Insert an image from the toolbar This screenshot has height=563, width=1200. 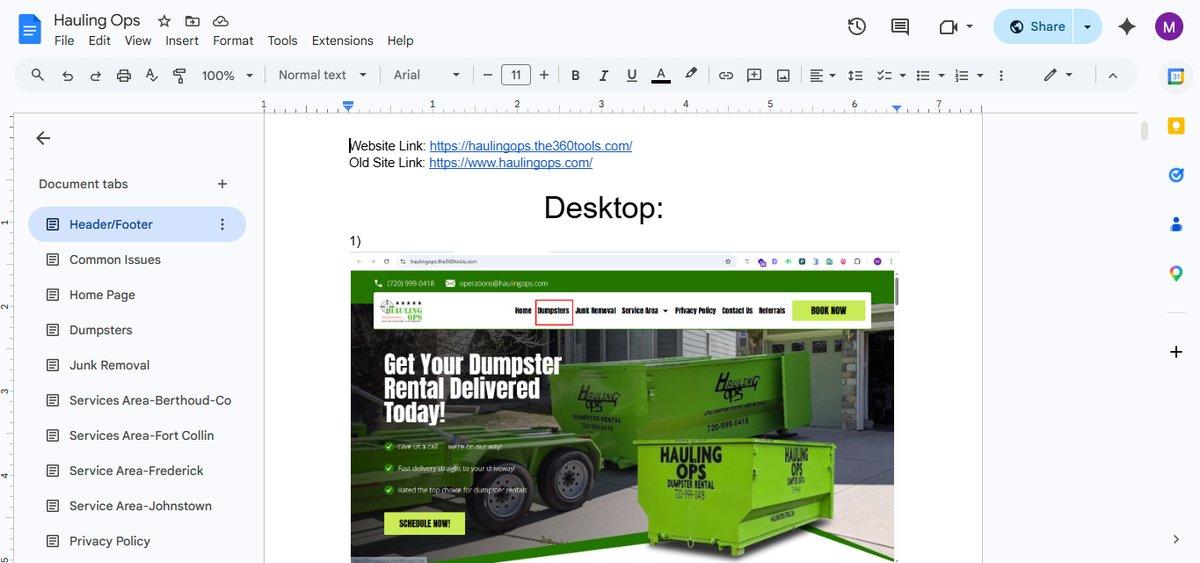click(x=783, y=75)
